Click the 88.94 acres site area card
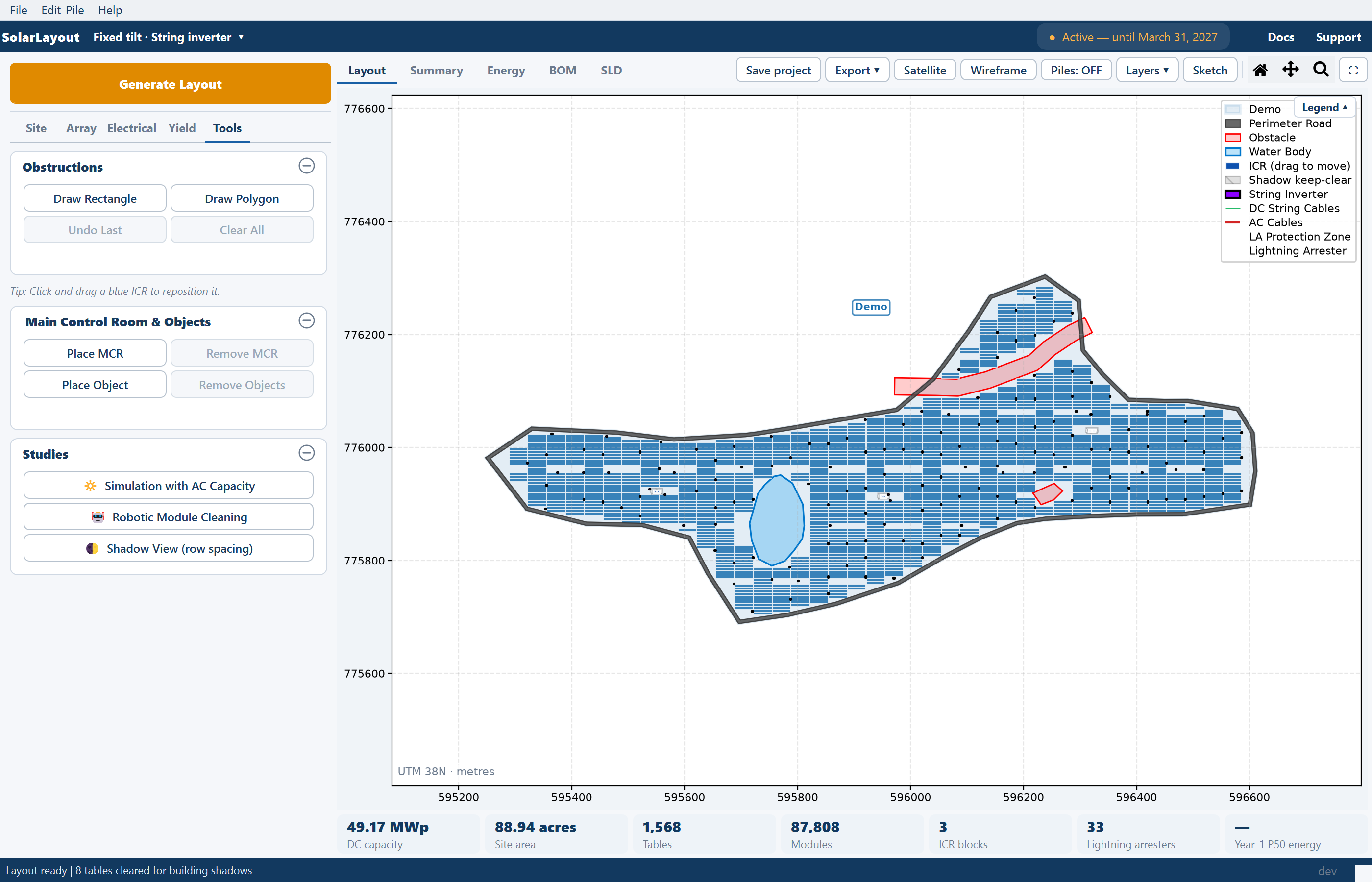This screenshot has height=882, width=1372. (x=557, y=834)
